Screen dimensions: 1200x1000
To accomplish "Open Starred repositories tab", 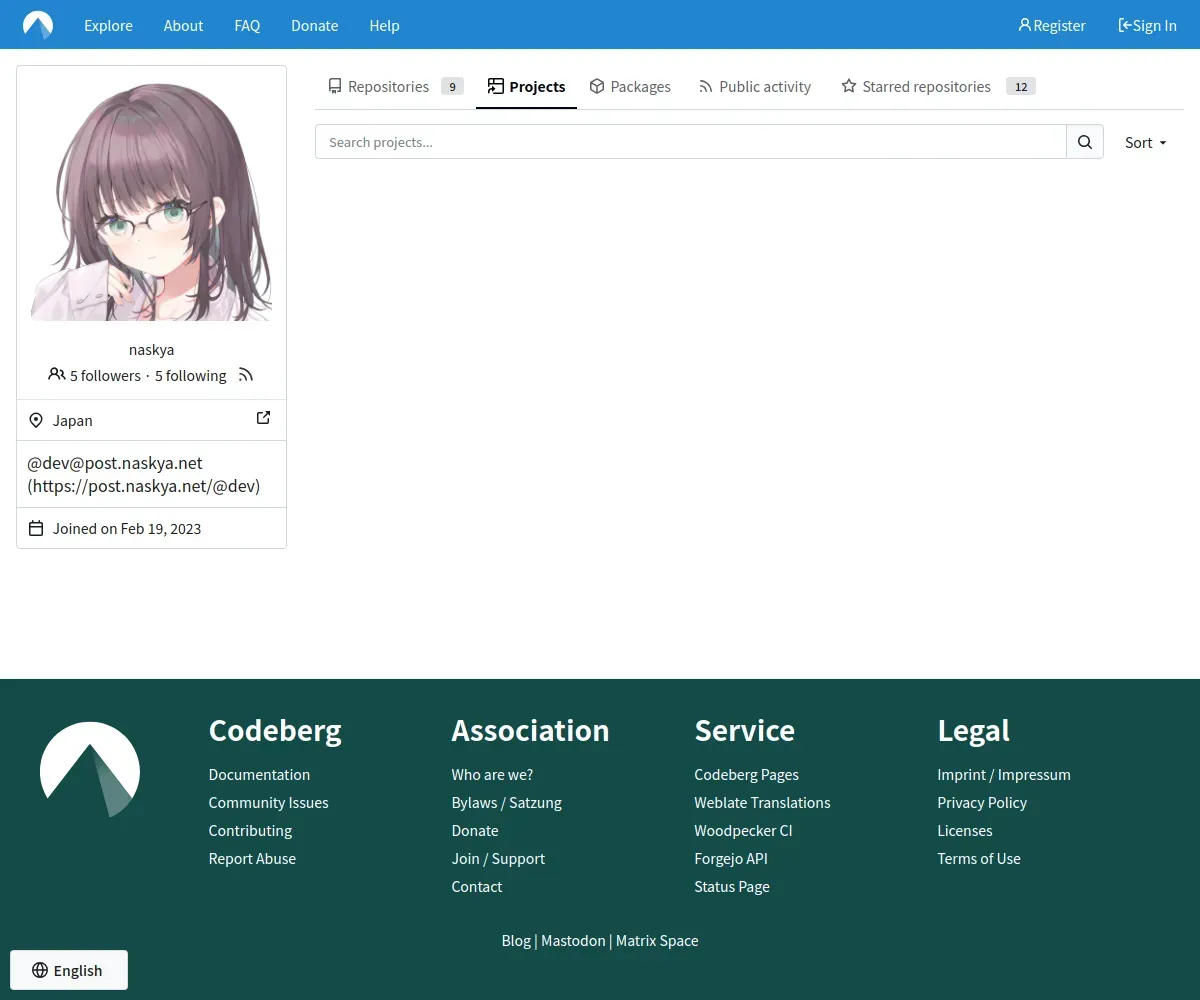I will [938, 87].
